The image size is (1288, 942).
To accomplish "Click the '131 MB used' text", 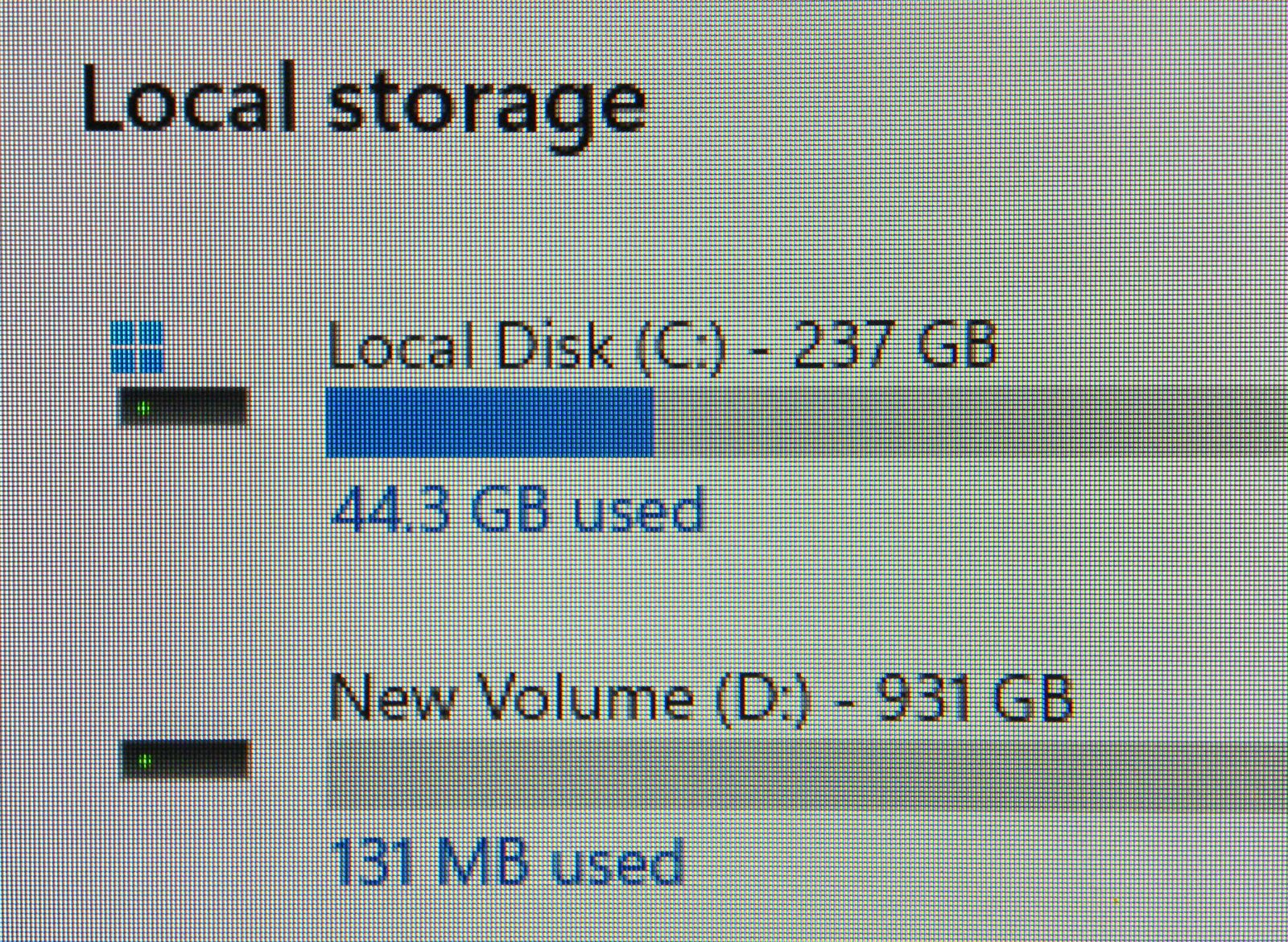I will click(507, 863).
